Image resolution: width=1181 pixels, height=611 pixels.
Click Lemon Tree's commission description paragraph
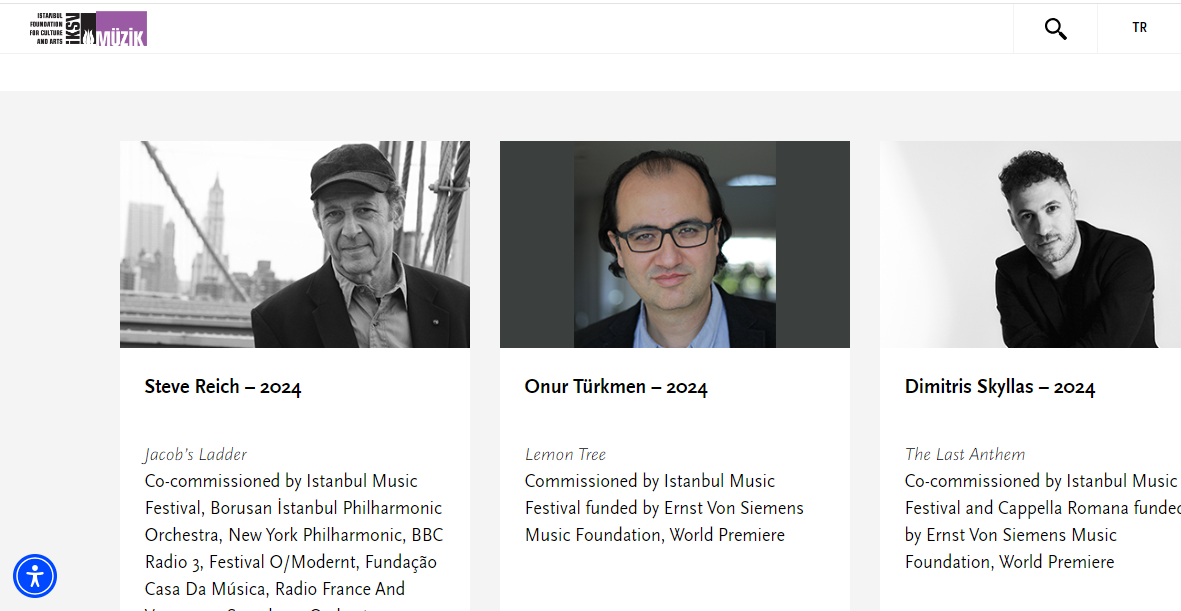(663, 508)
